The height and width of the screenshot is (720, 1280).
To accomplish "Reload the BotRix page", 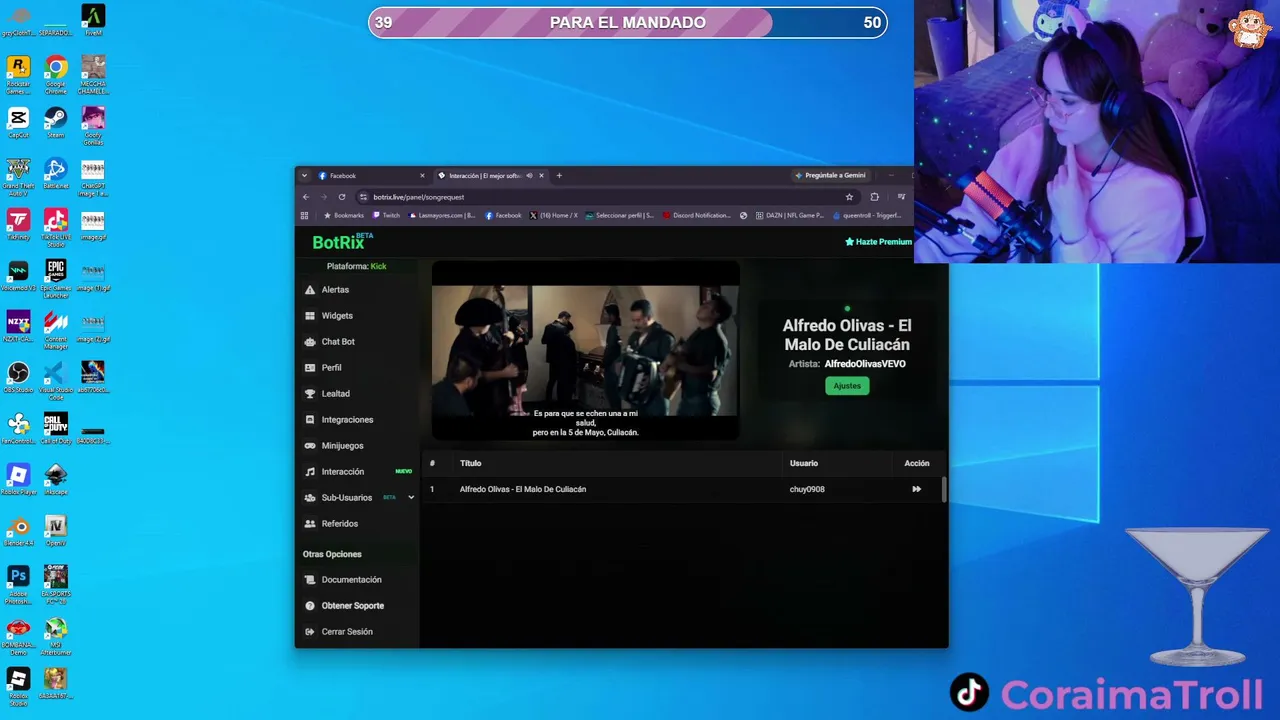I will click(x=342, y=197).
